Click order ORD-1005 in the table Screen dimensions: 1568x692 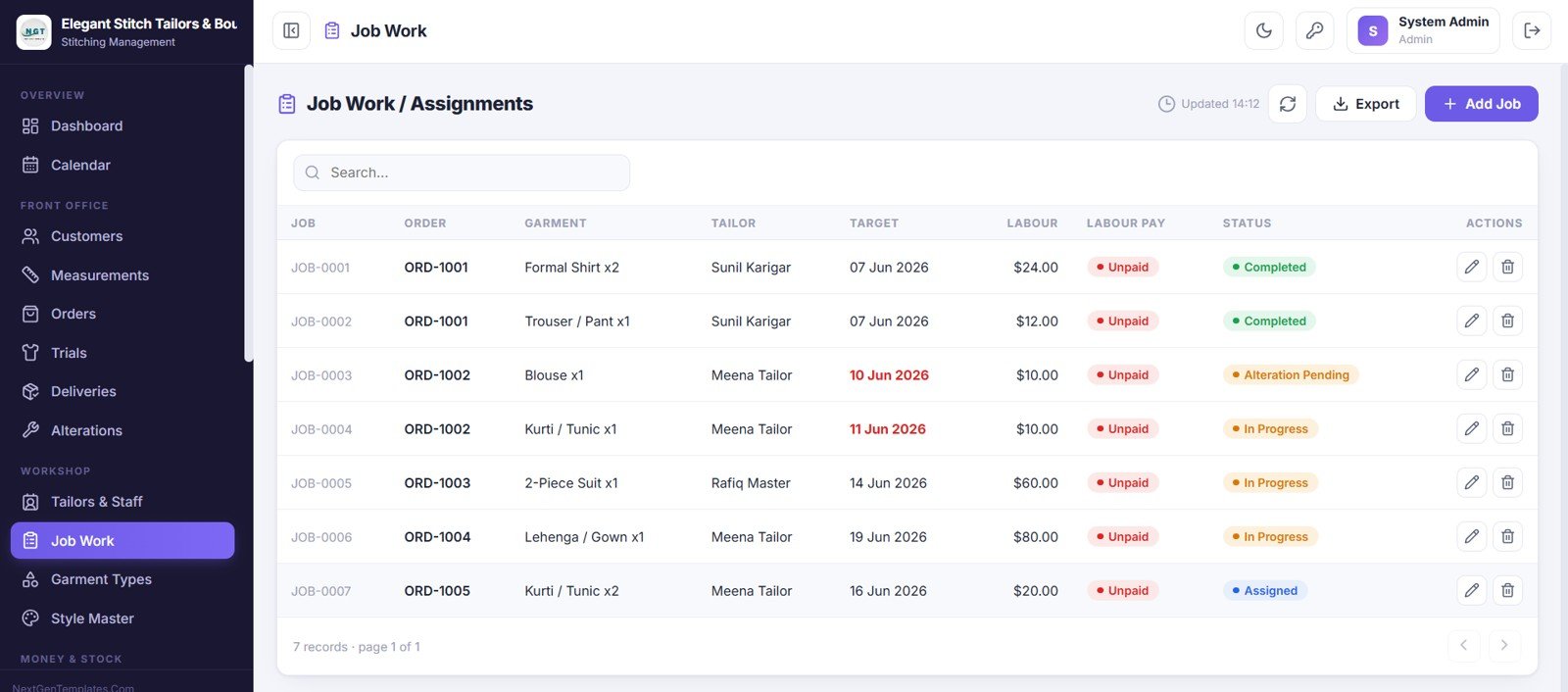[437, 591]
